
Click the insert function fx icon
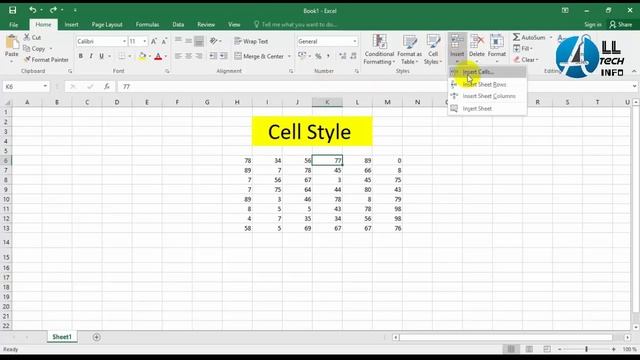tap(107, 86)
